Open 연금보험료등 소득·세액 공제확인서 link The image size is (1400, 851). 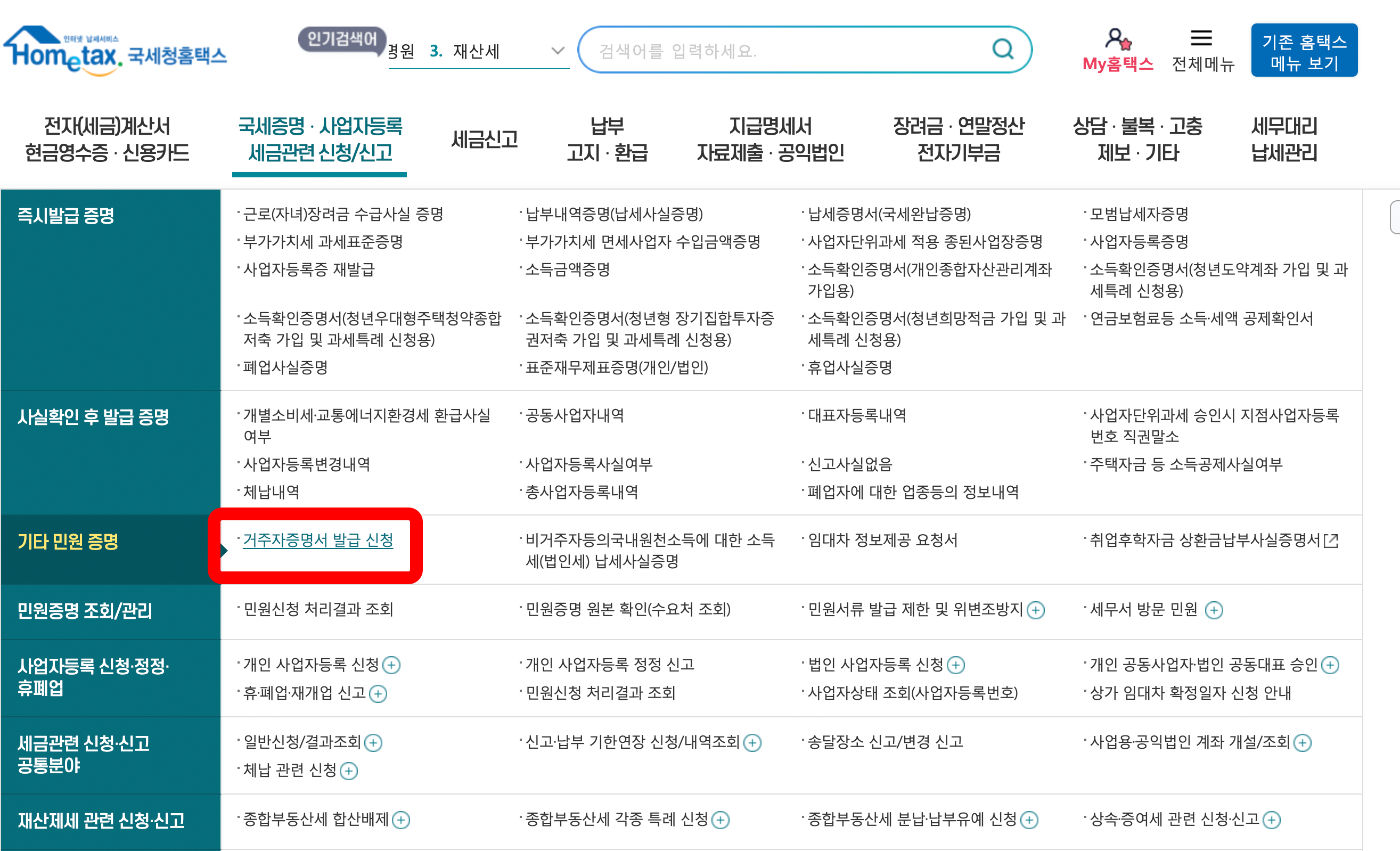tap(1202, 318)
